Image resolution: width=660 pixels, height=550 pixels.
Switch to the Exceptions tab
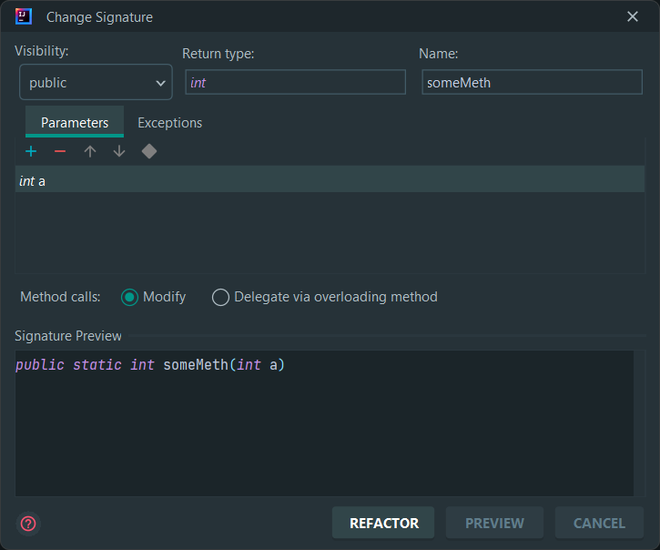point(170,123)
